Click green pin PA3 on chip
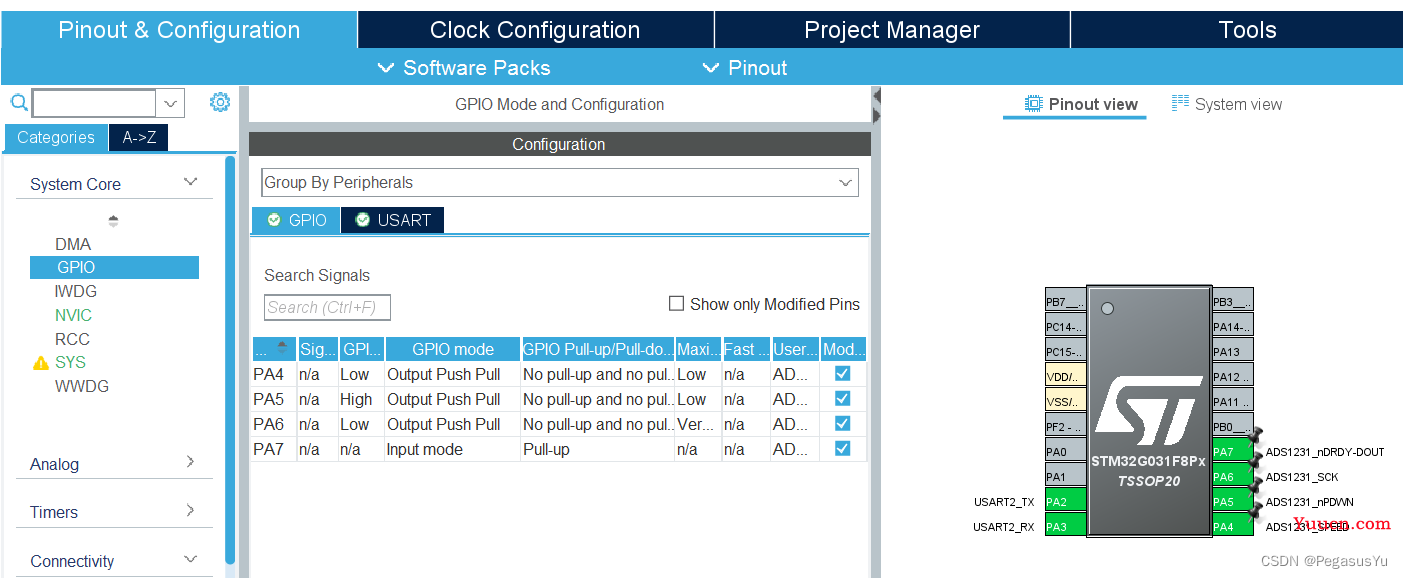This screenshot has height=578, width=1403. 1065,526
